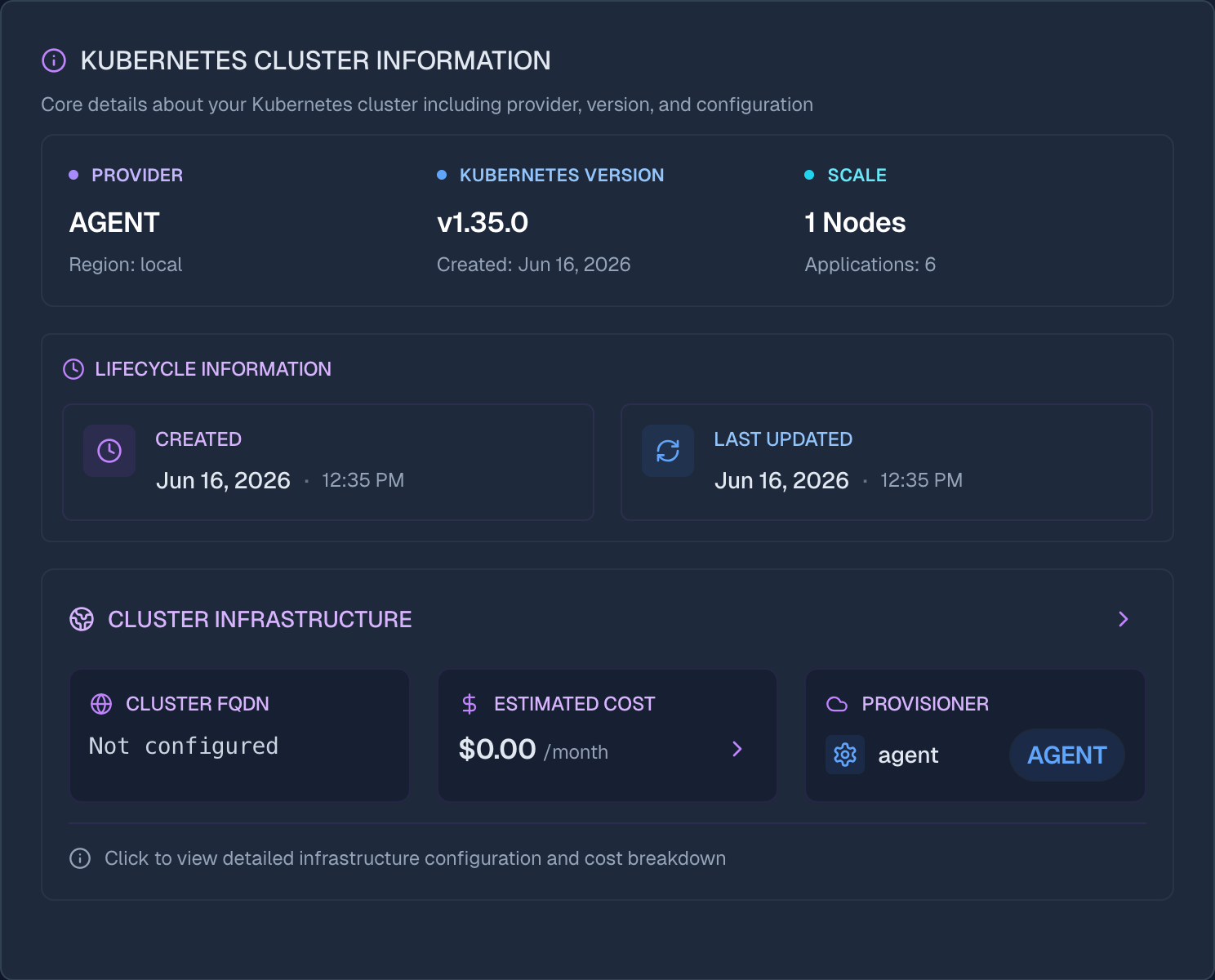Click the cyan dot beside Scale
Screen dimensions: 1215x980
click(x=809, y=175)
